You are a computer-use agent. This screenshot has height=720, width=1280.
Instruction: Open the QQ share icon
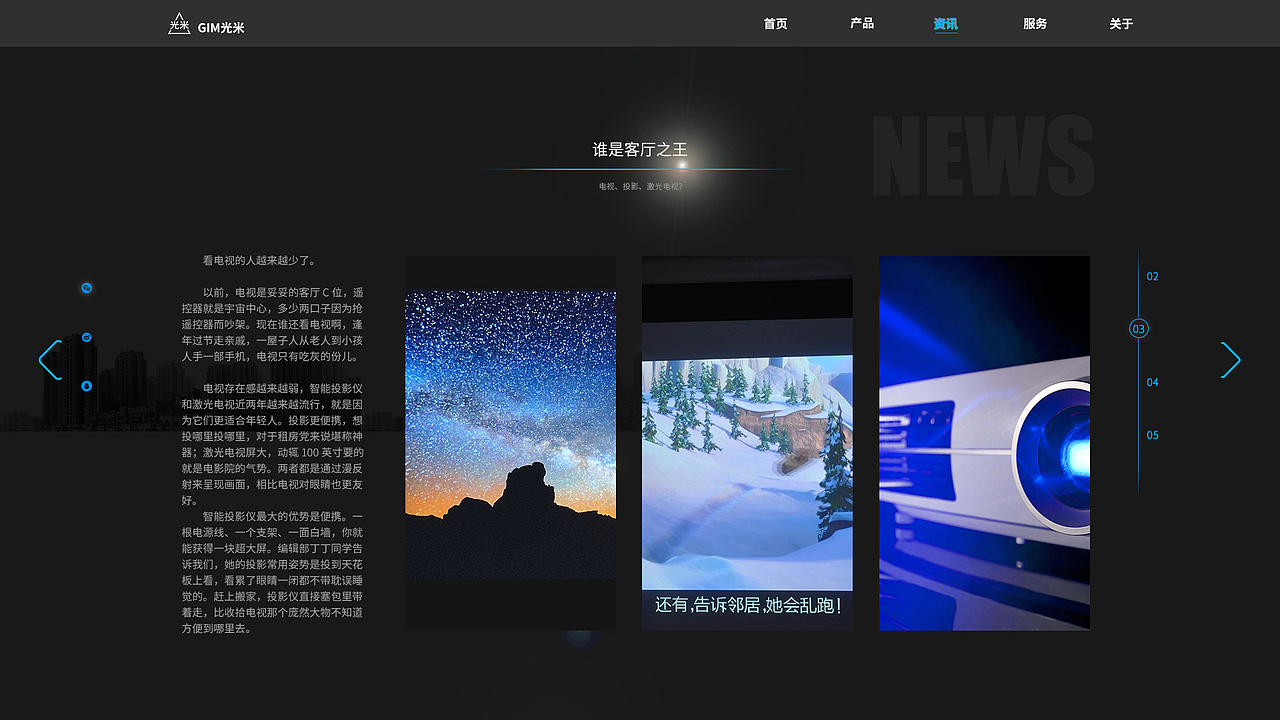[x=87, y=386]
